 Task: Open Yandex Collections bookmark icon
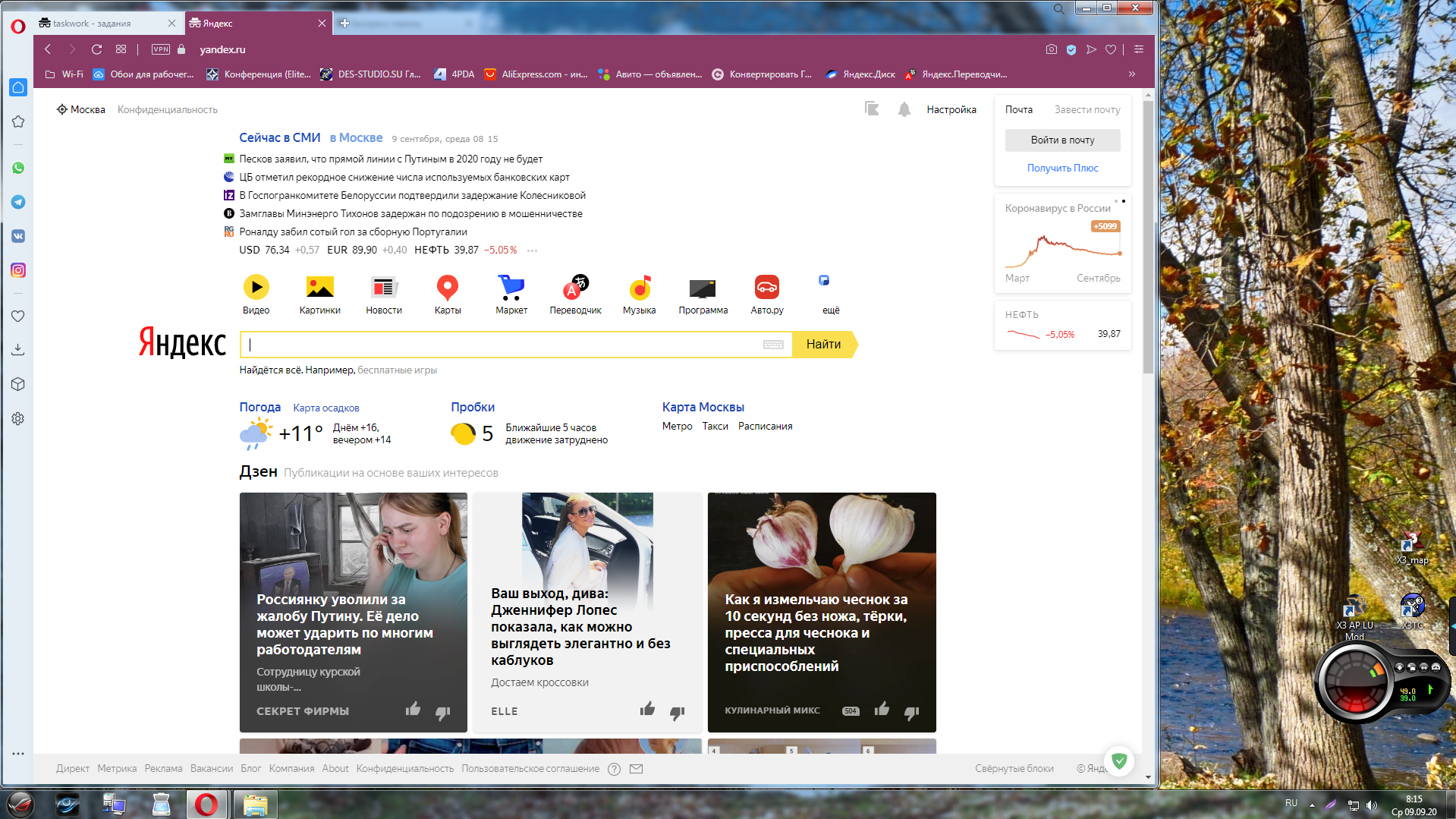coord(872,109)
